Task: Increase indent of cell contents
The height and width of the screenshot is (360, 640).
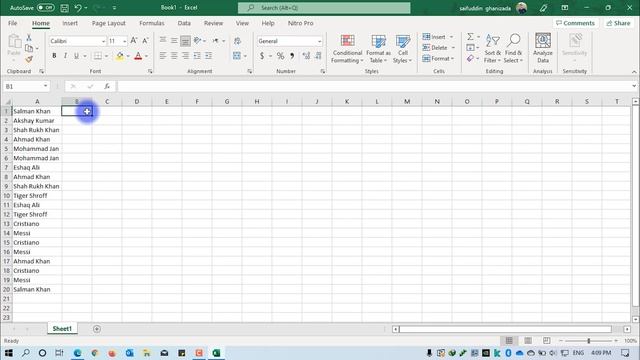Action: pyautogui.click(x=208, y=56)
